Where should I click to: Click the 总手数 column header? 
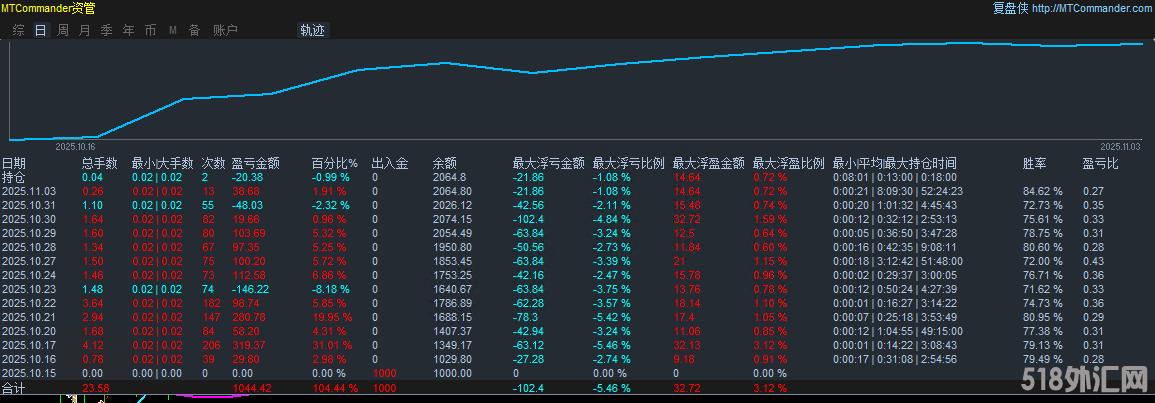pyautogui.click(x=99, y=163)
